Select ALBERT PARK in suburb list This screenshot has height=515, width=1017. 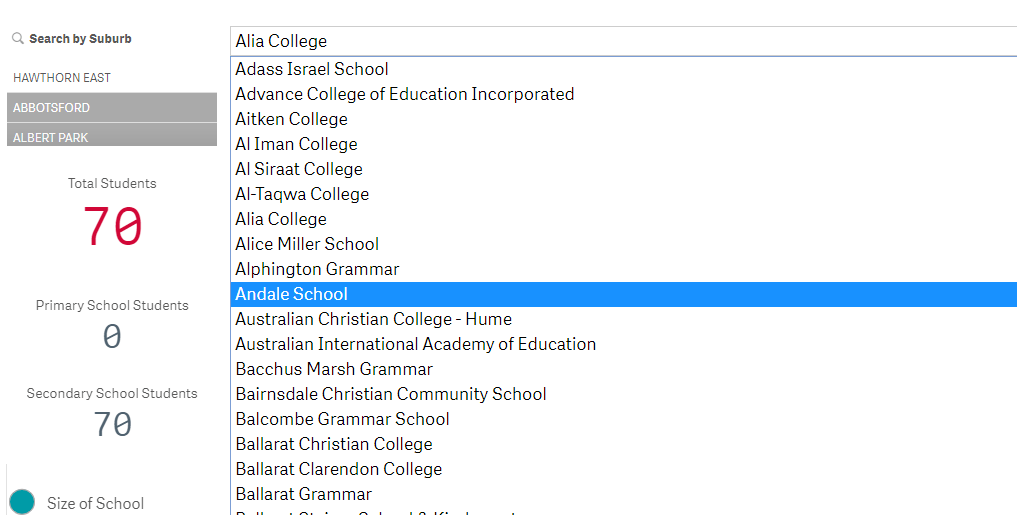[x=112, y=135]
